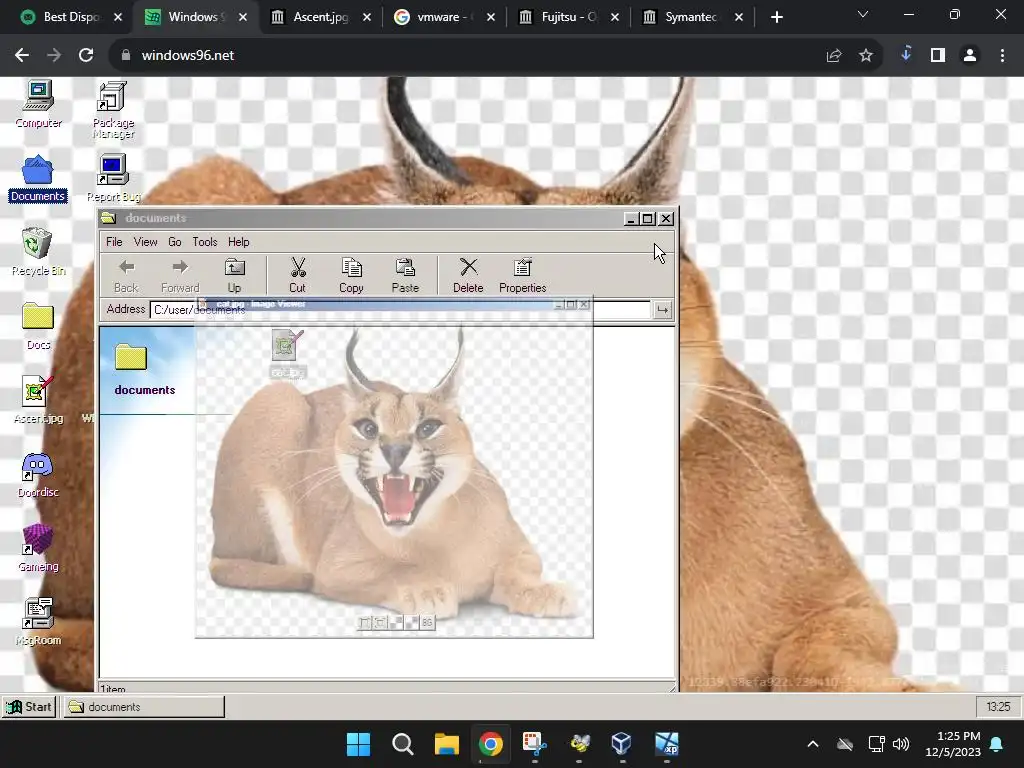Share this page from Chrome omnibox
1024x768 pixels.
834,56
